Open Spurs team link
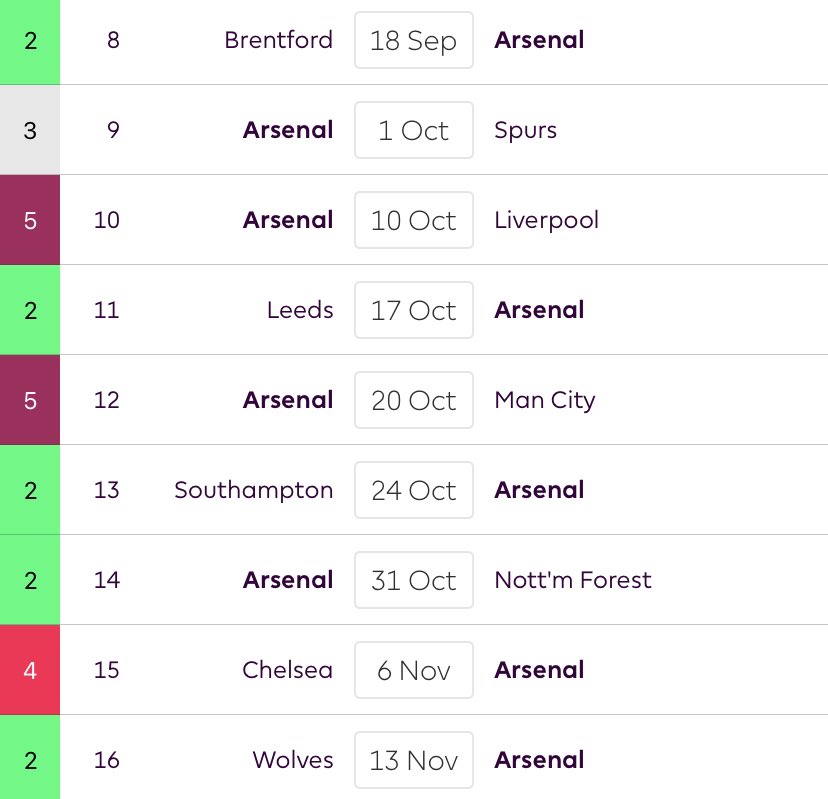The image size is (828, 799). click(525, 131)
